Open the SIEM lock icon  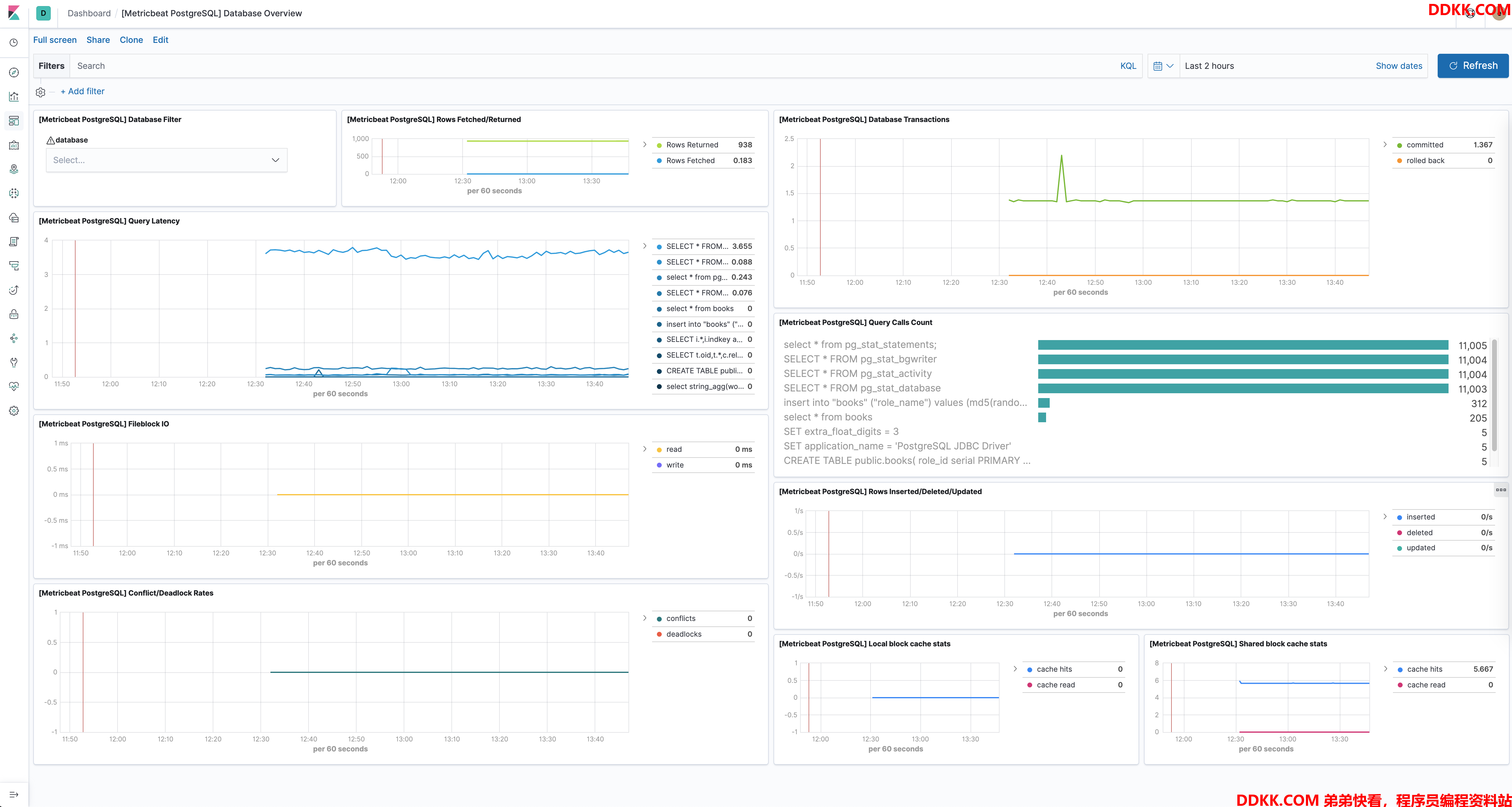pos(14,314)
